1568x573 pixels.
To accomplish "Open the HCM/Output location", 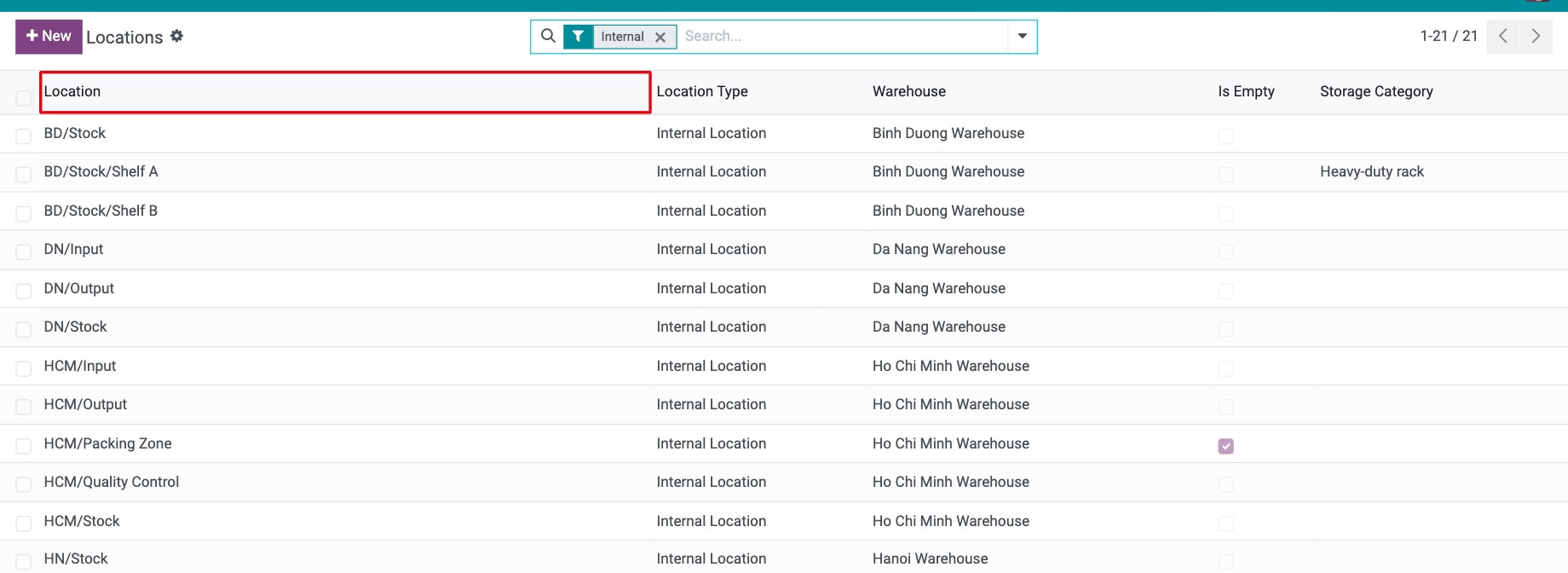I will click(85, 404).
